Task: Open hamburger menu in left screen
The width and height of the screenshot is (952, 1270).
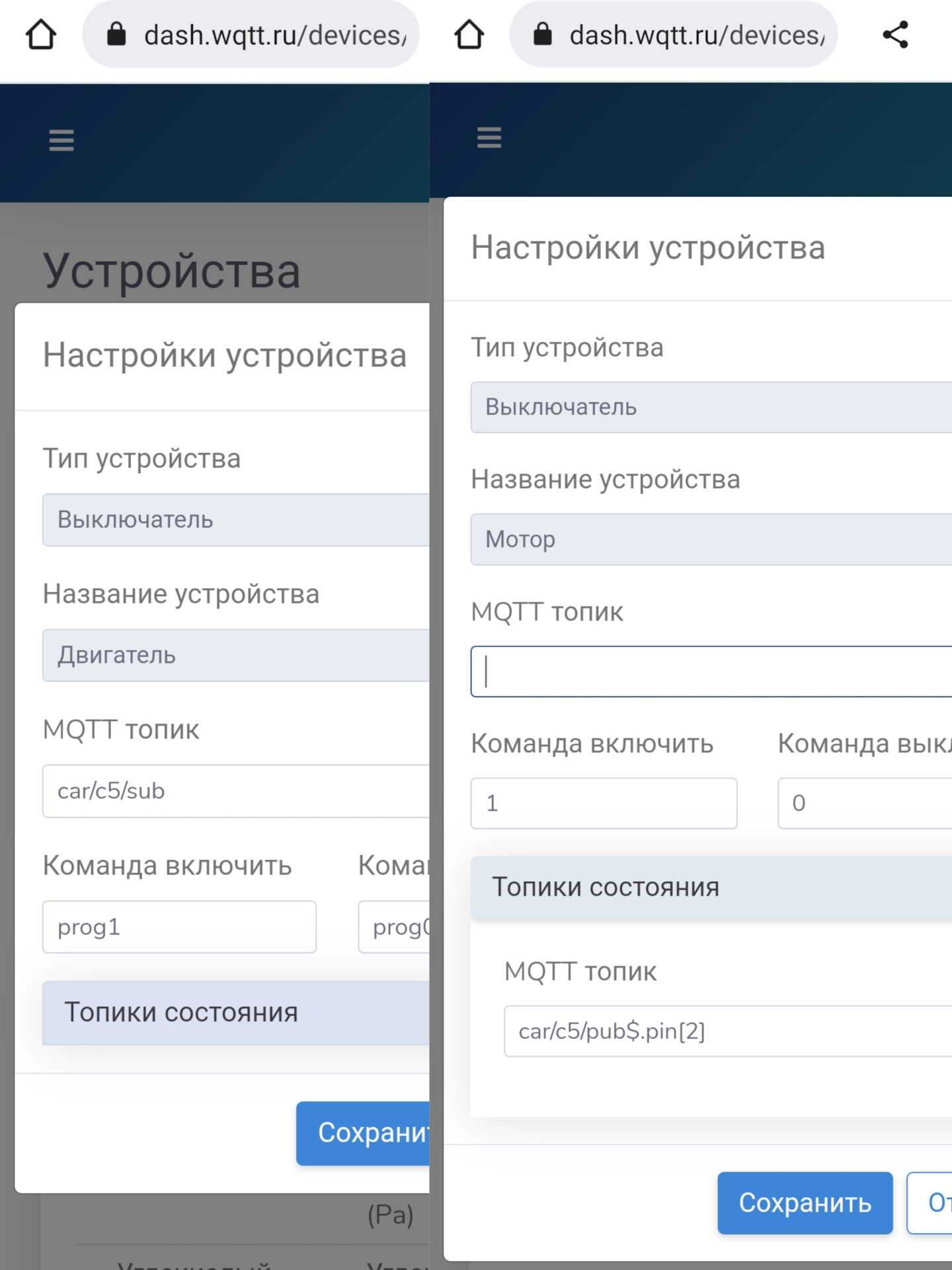Action: [x=61, y=140]
